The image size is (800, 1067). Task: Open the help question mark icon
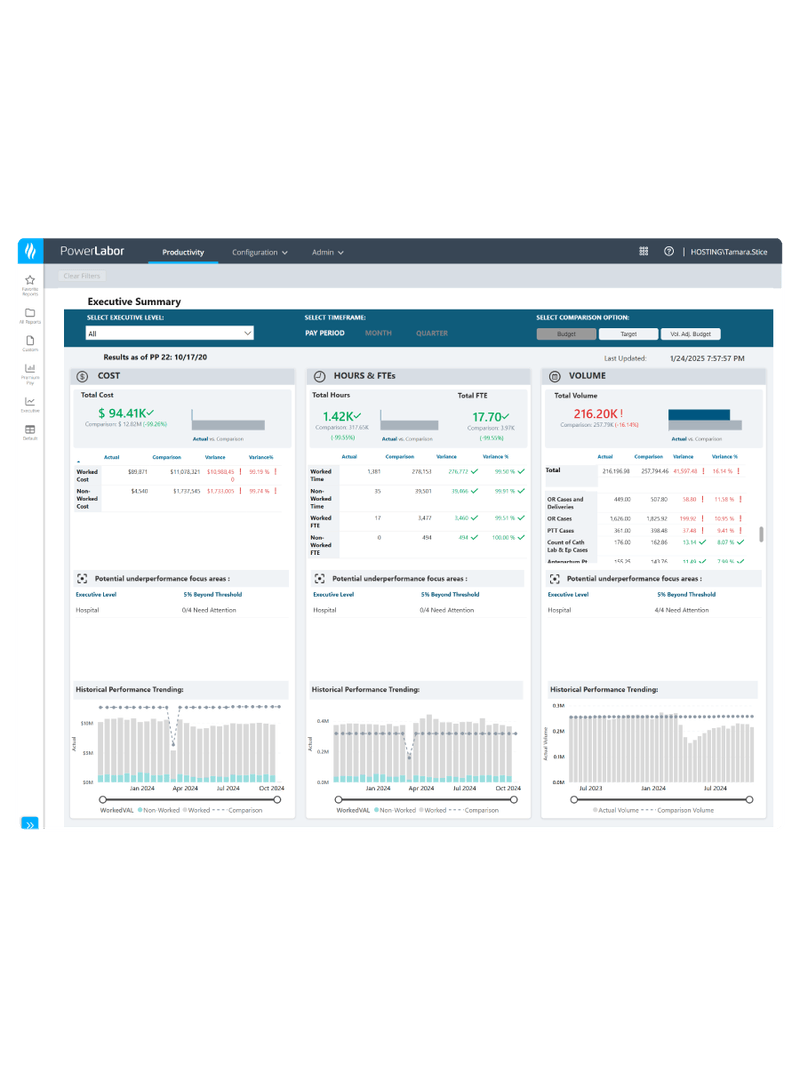(x=669, y=251)
